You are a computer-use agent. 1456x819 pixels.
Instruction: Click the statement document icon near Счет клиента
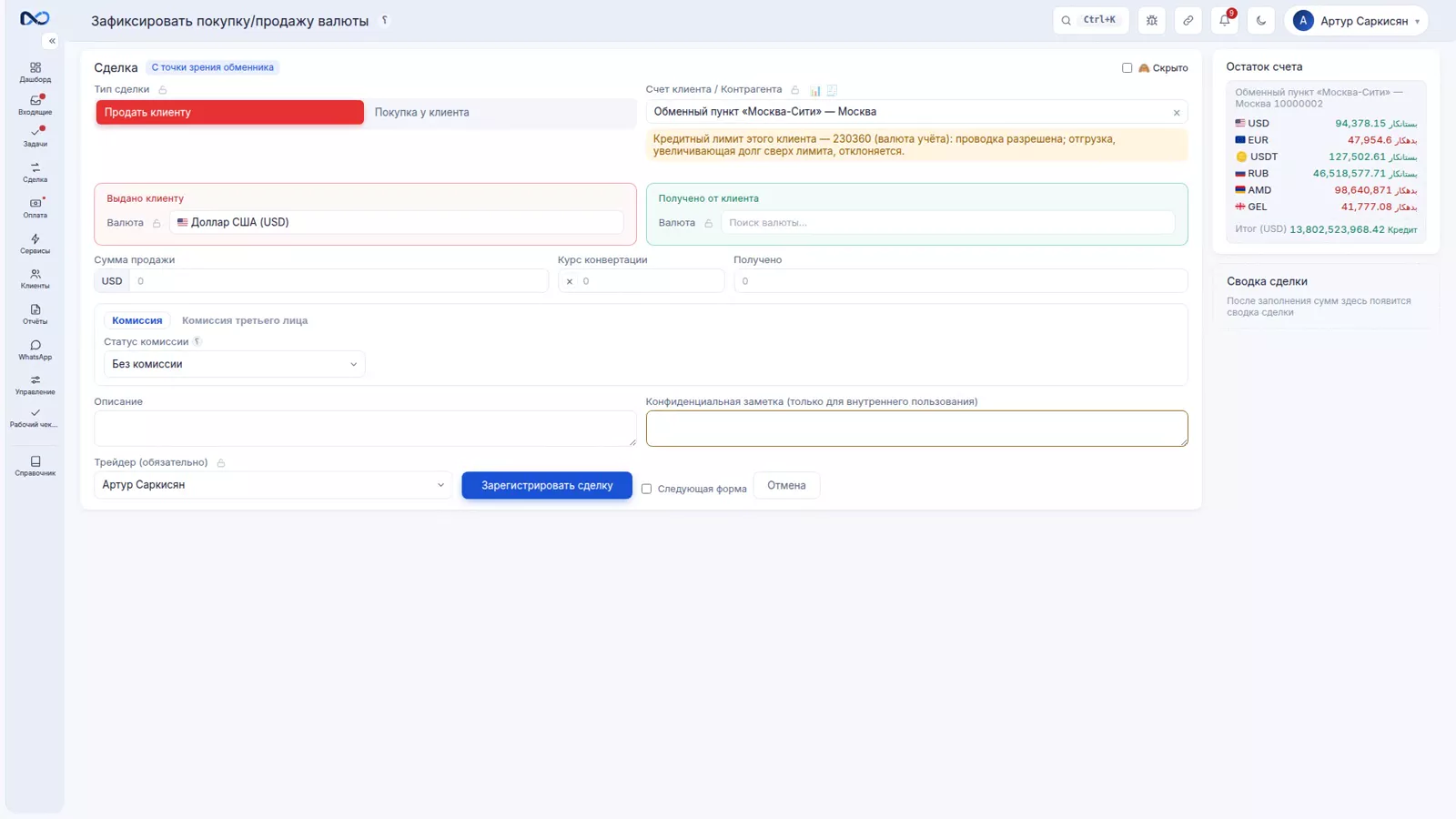[x=832, y=90]
